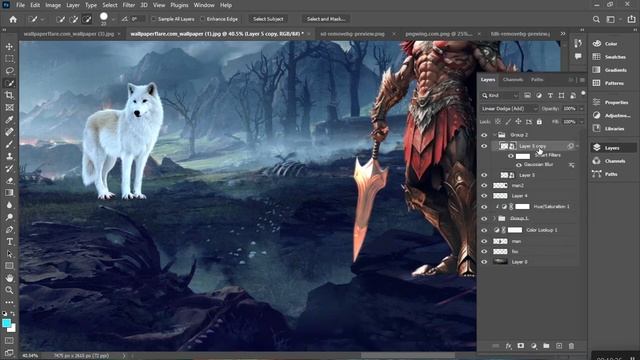Viewport: 640px width, 360px height.
Task: Create new fill or adjustment layer
Action: pos(533,346)
